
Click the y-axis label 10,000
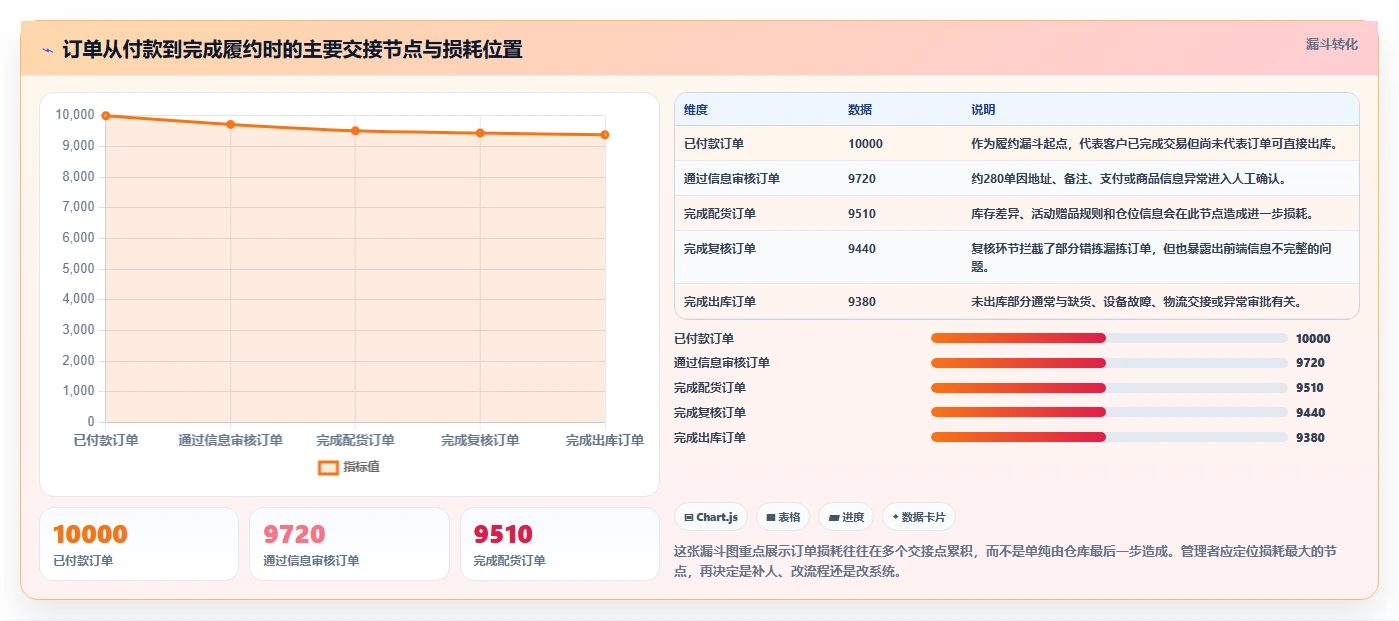pyautogui.click(x=75, y=115)
